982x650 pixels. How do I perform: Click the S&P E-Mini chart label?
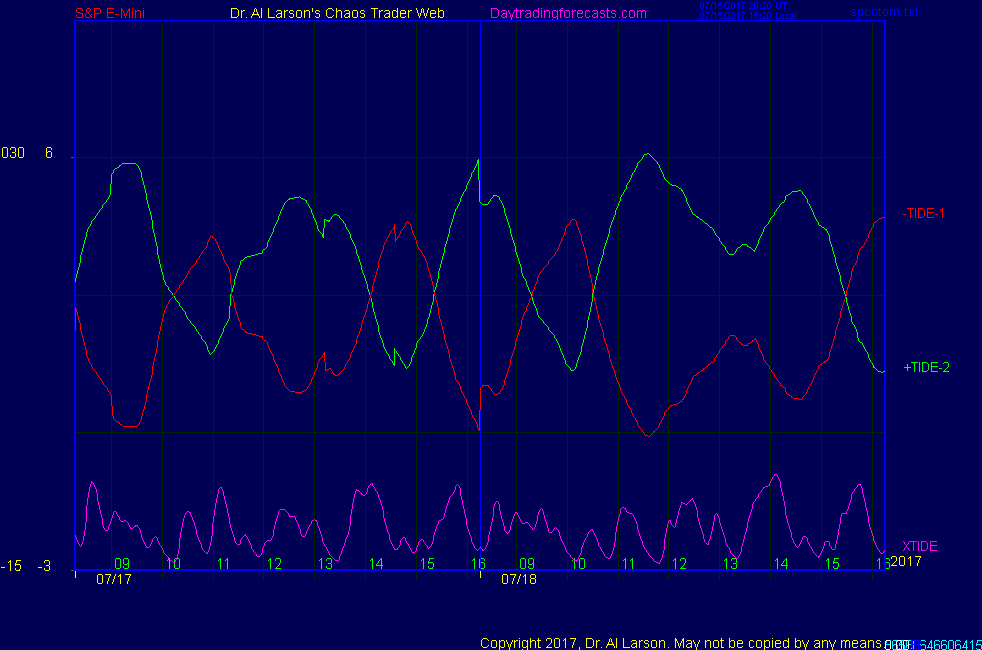[x=111, y=13]
